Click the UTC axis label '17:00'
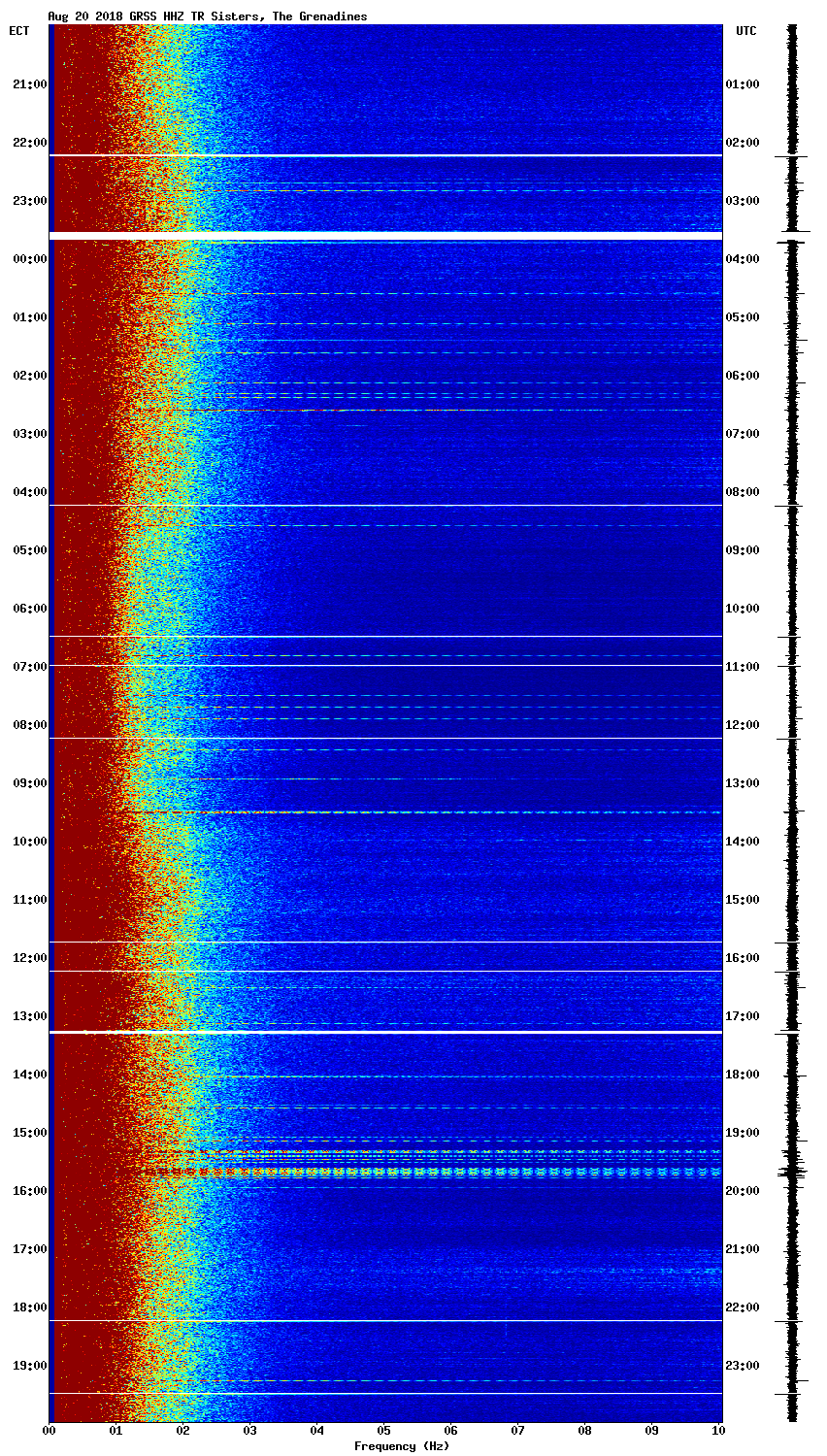This screenshot has height=1456, width=827. [743, 1016]
